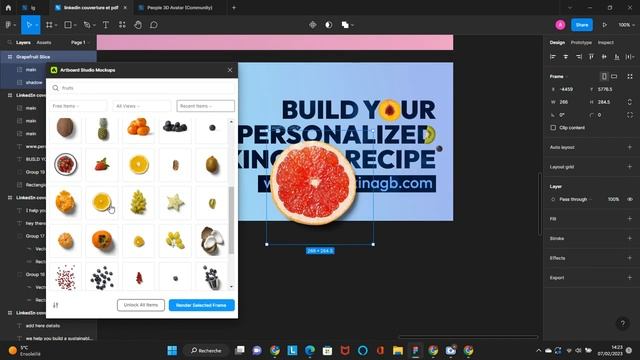Viewport: 640px width, 360px height.
Task: Click the layer opacity 100% field
Action: (613, 199)
